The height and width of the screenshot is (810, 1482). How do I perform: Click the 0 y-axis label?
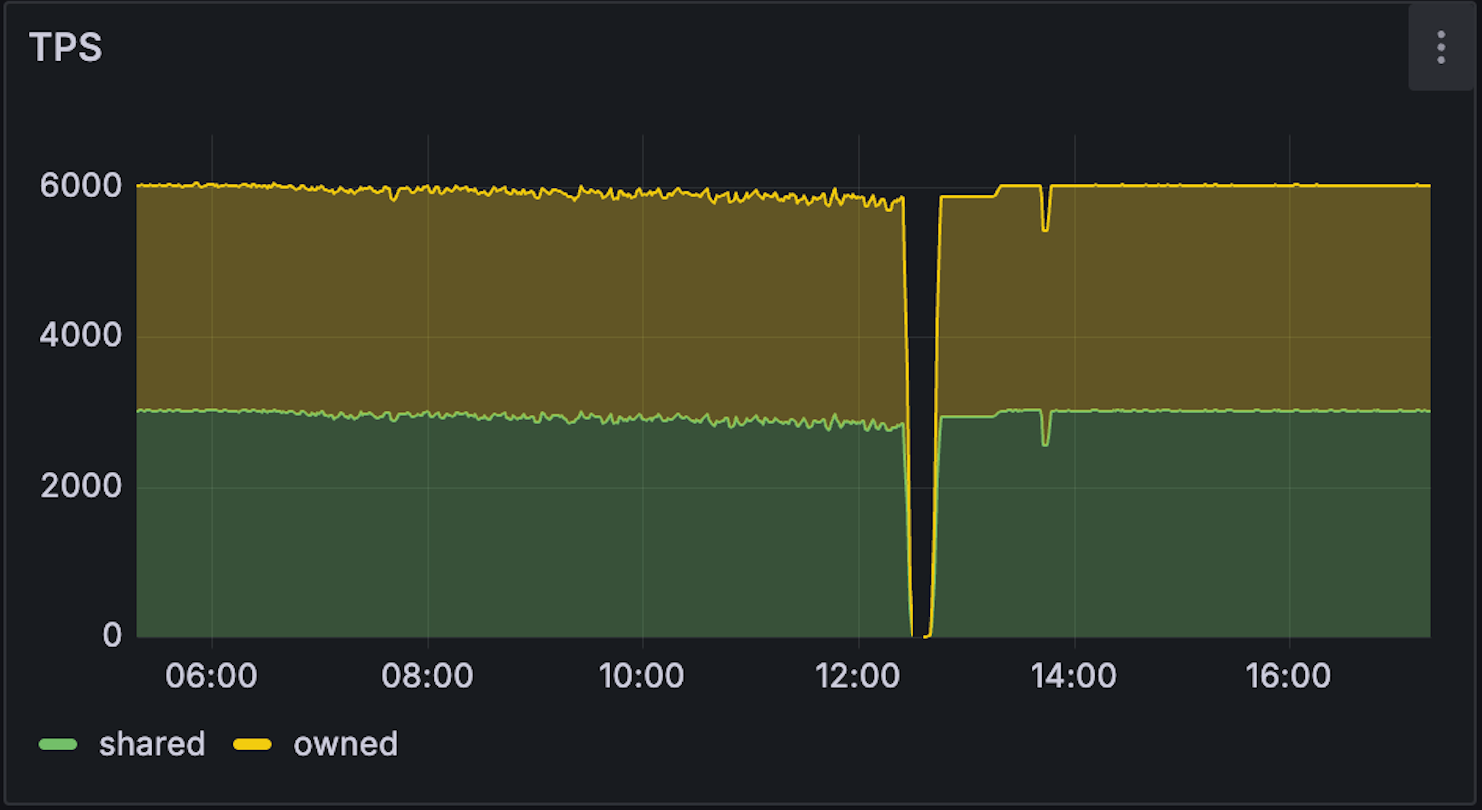click(111, 636)
